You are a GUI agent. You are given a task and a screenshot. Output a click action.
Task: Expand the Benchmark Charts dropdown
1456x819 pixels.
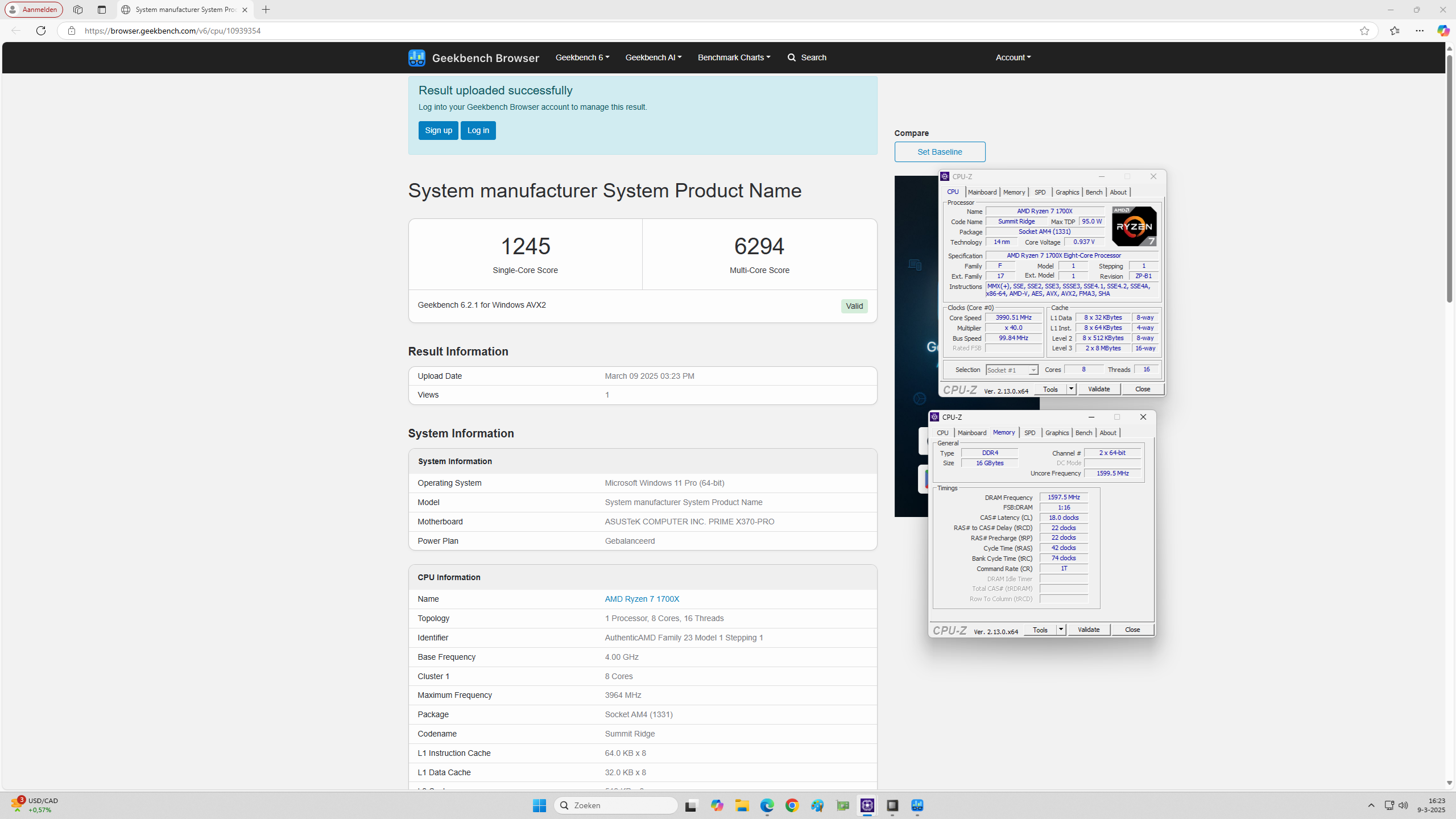734,57
